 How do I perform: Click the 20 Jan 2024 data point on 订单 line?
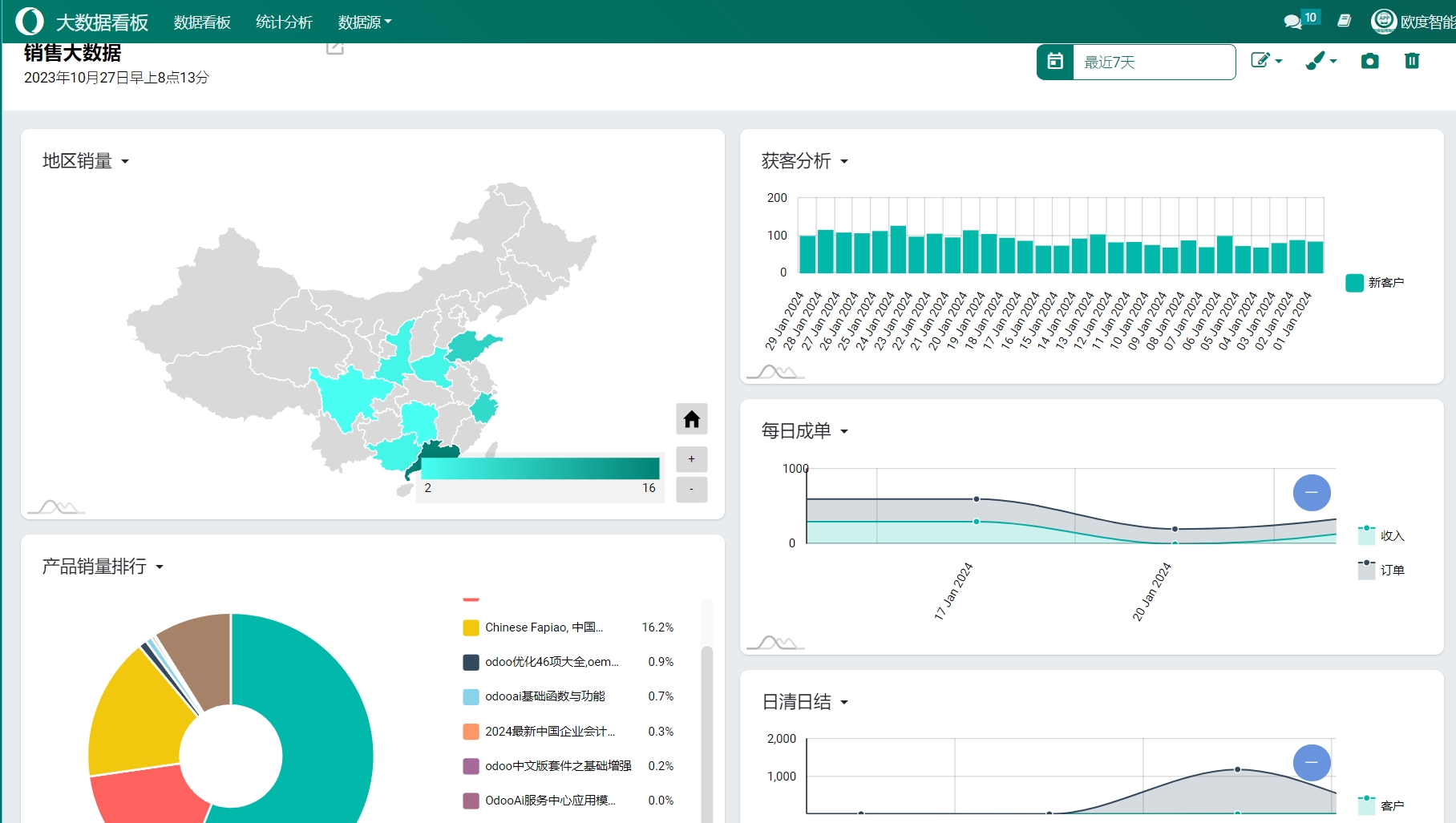[1175, 529]
